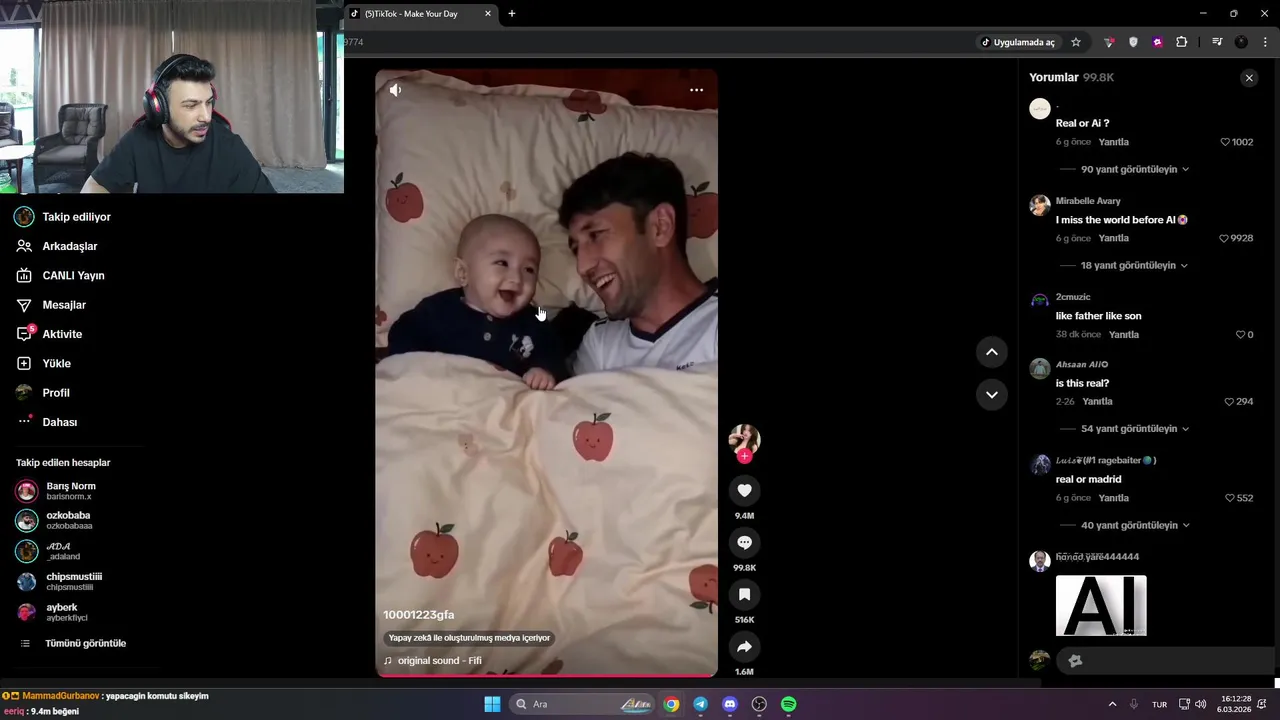The width and height of the screenshot is (1280, 720).
Task: Open a new browser tab
Action: (x=512, y=14)
